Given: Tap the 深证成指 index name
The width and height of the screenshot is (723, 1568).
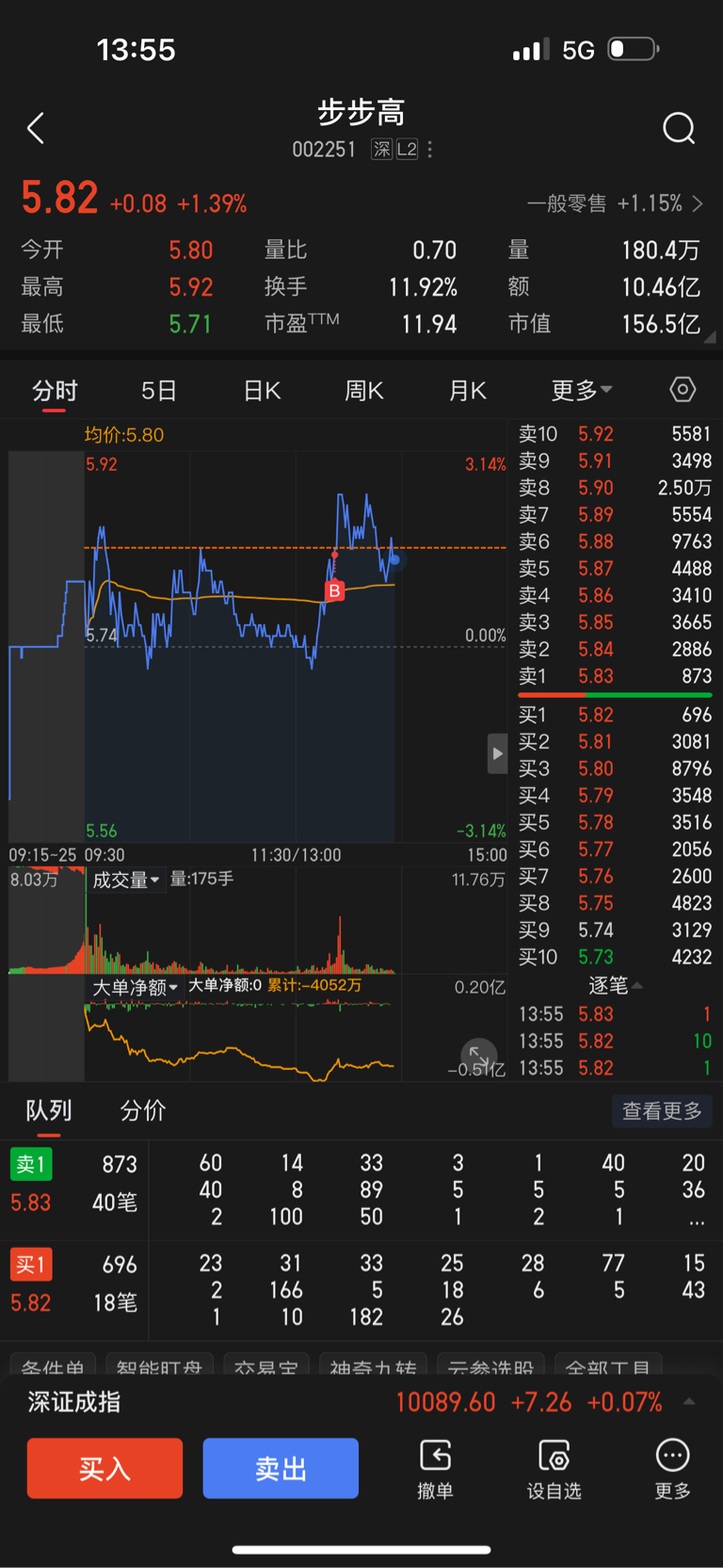Looking at the screenshot, I should tap(74, 1402).
